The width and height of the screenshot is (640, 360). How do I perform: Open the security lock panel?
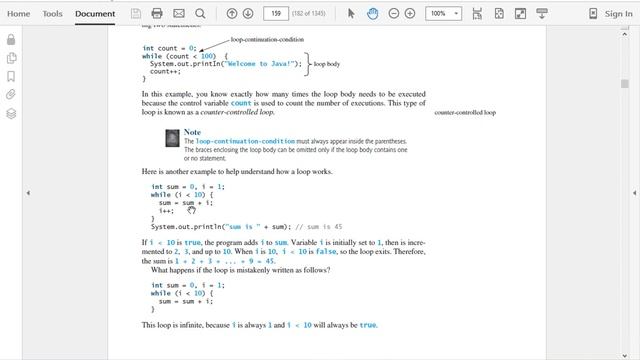click(x=11, y=40)
